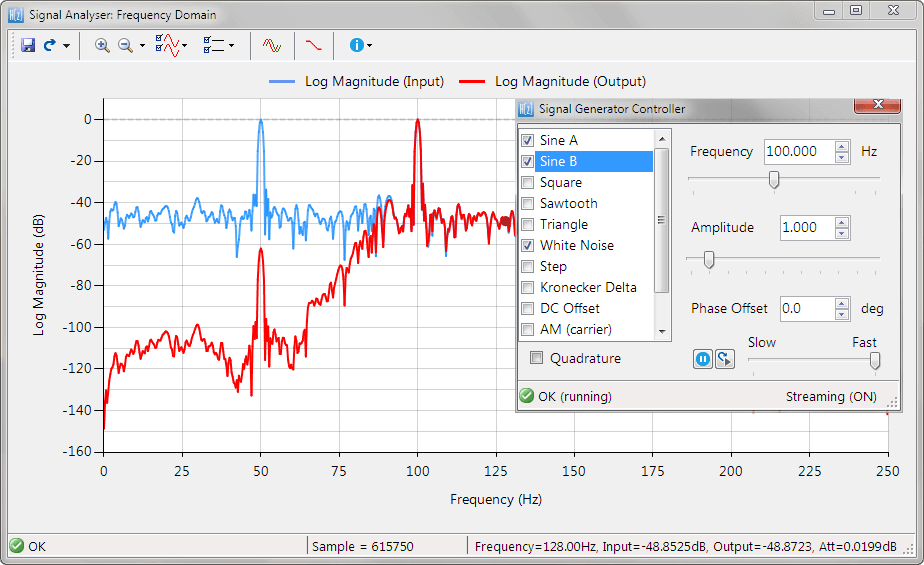The height and width of the screenshot is (565, 924).
Task: Click the Log Magnitude (Output) legend entry
Action: 570,82
